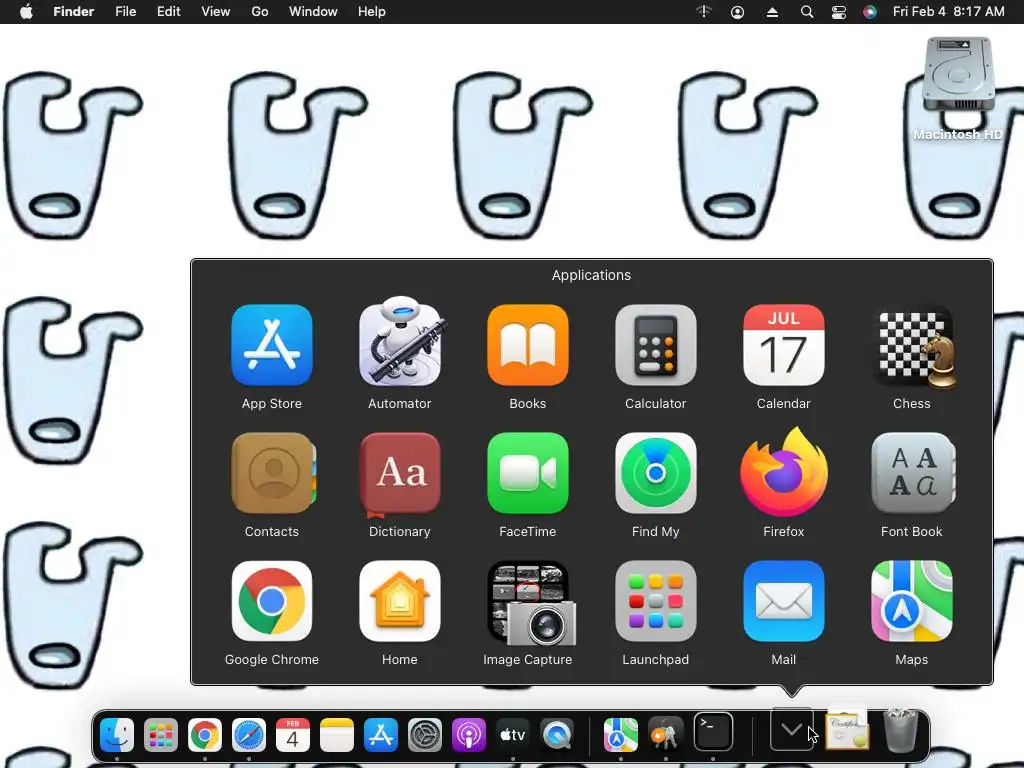Launch Font Book app
Viewport: 1024px width, 768px height.
tap(912, 473)
